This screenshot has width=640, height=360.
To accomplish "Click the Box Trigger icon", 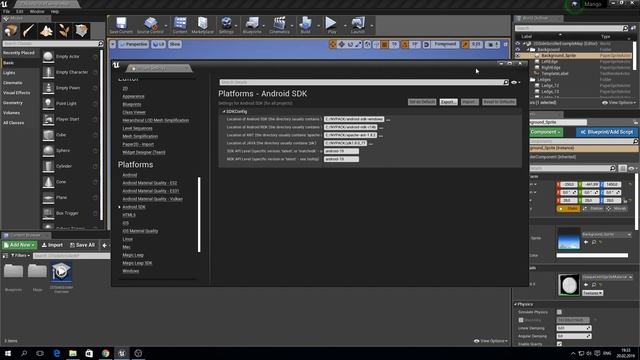I will click(48, 213).
